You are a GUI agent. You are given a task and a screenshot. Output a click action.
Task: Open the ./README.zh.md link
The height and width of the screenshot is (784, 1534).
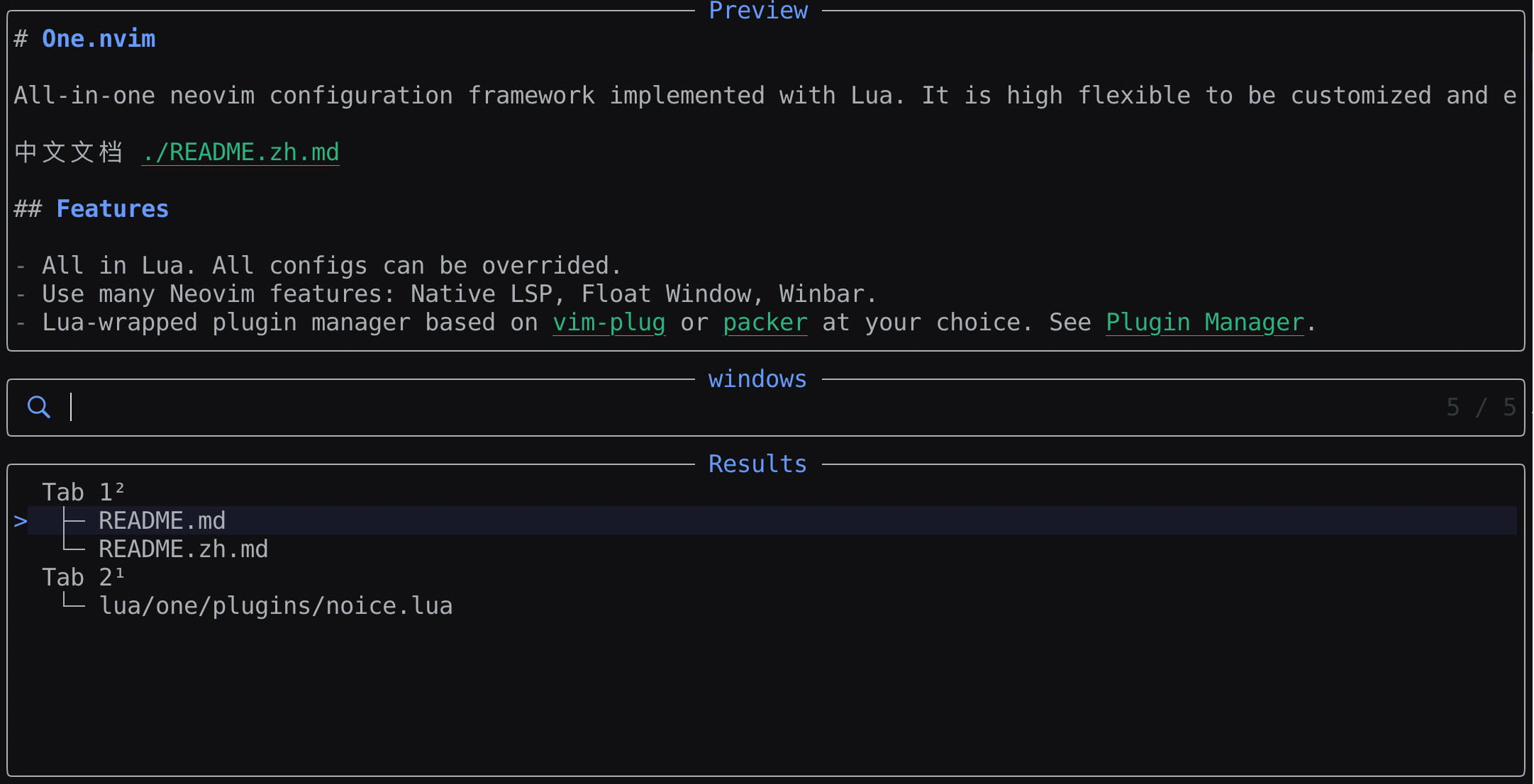coord(240,152)
